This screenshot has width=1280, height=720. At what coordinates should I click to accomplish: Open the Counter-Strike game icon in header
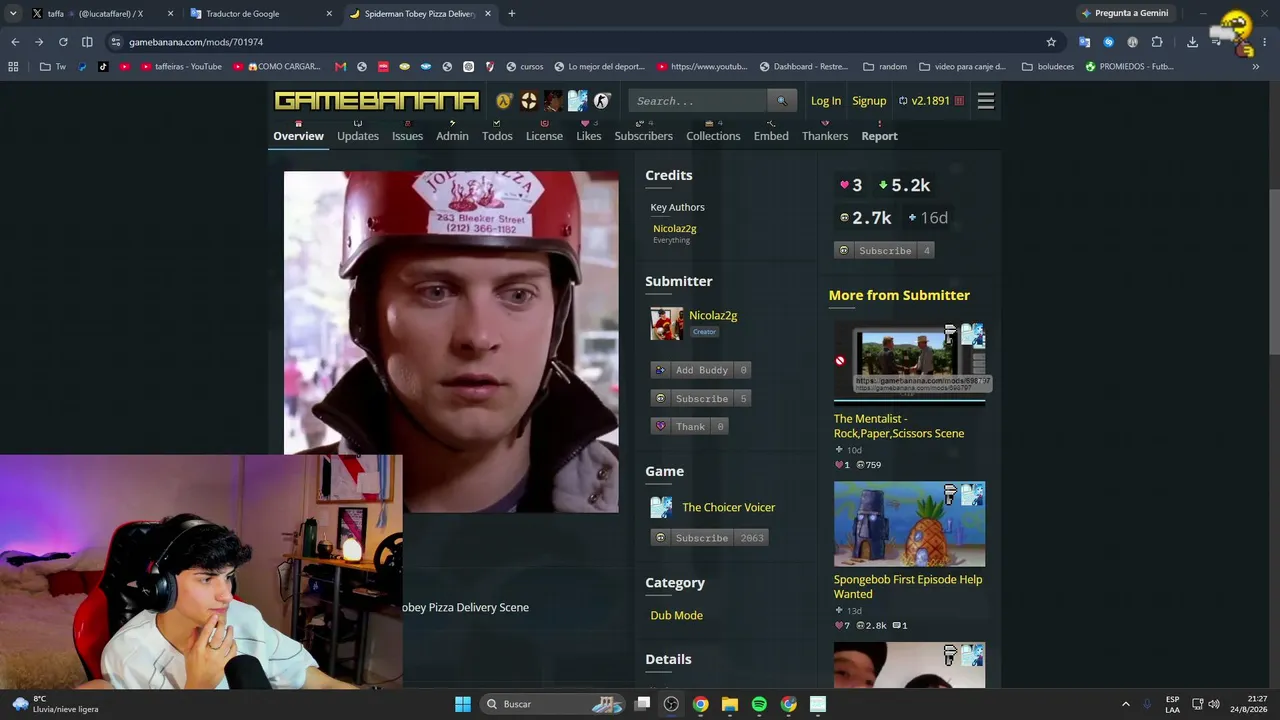click(x=602, y=101)
